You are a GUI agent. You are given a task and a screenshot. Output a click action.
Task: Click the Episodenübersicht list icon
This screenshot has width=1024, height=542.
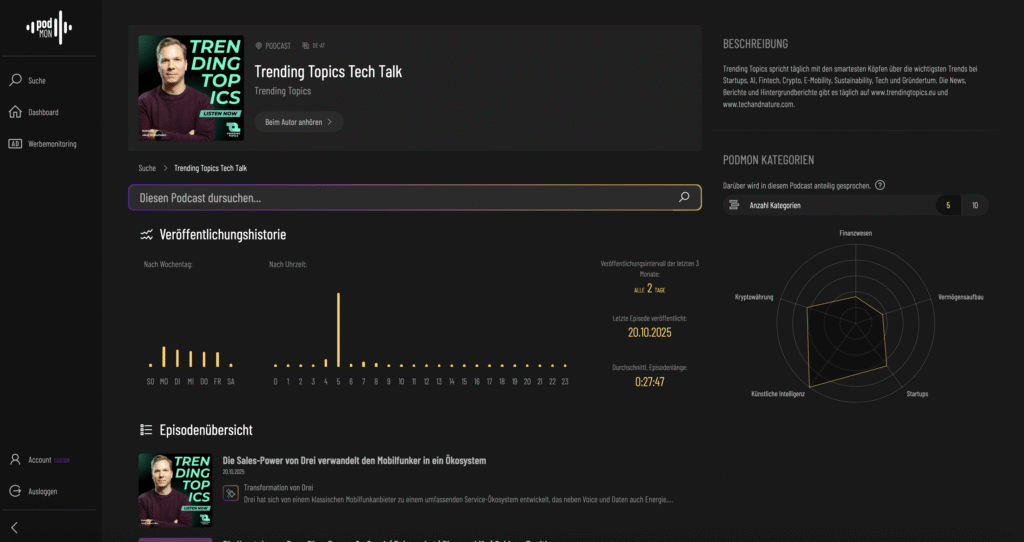click(x=146, y=430)
